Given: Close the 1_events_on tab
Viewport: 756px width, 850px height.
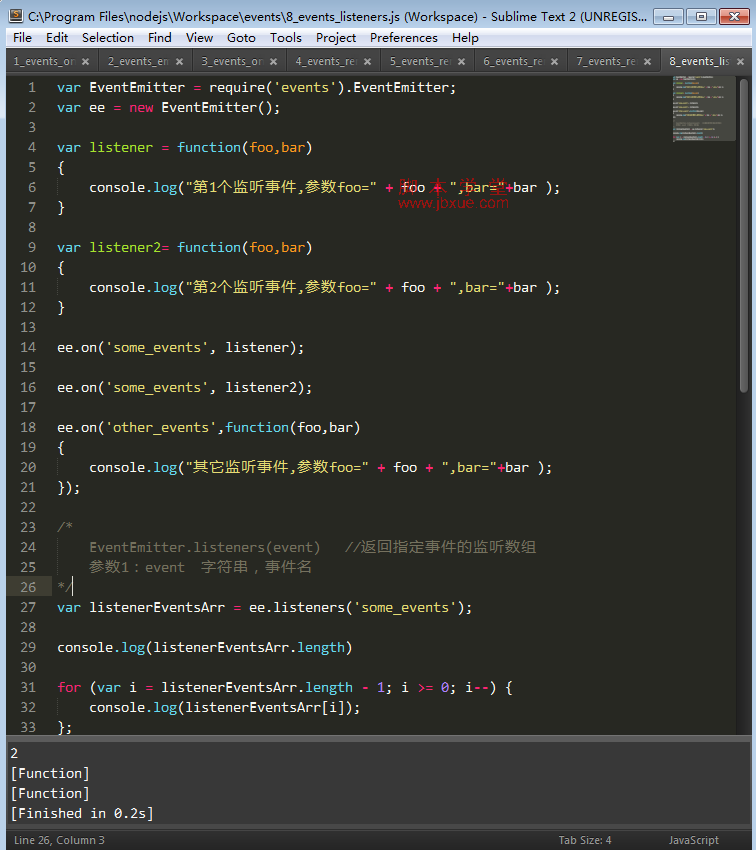Looking at the screenshot, I should [x=85, y=62].
